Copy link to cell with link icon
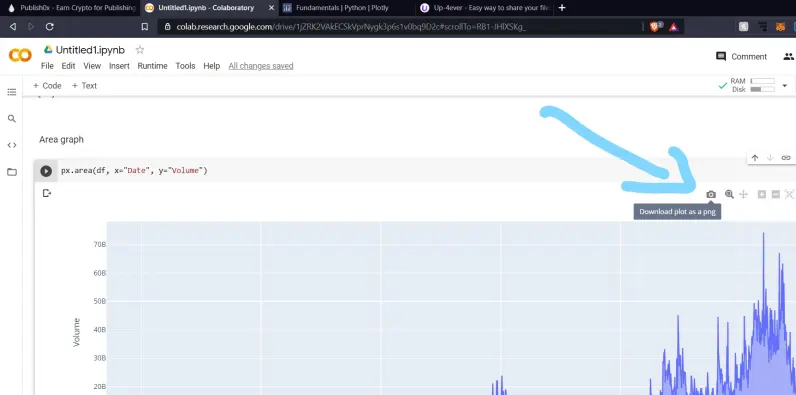Viewport: 796px width, 395px height. point(786,158)
